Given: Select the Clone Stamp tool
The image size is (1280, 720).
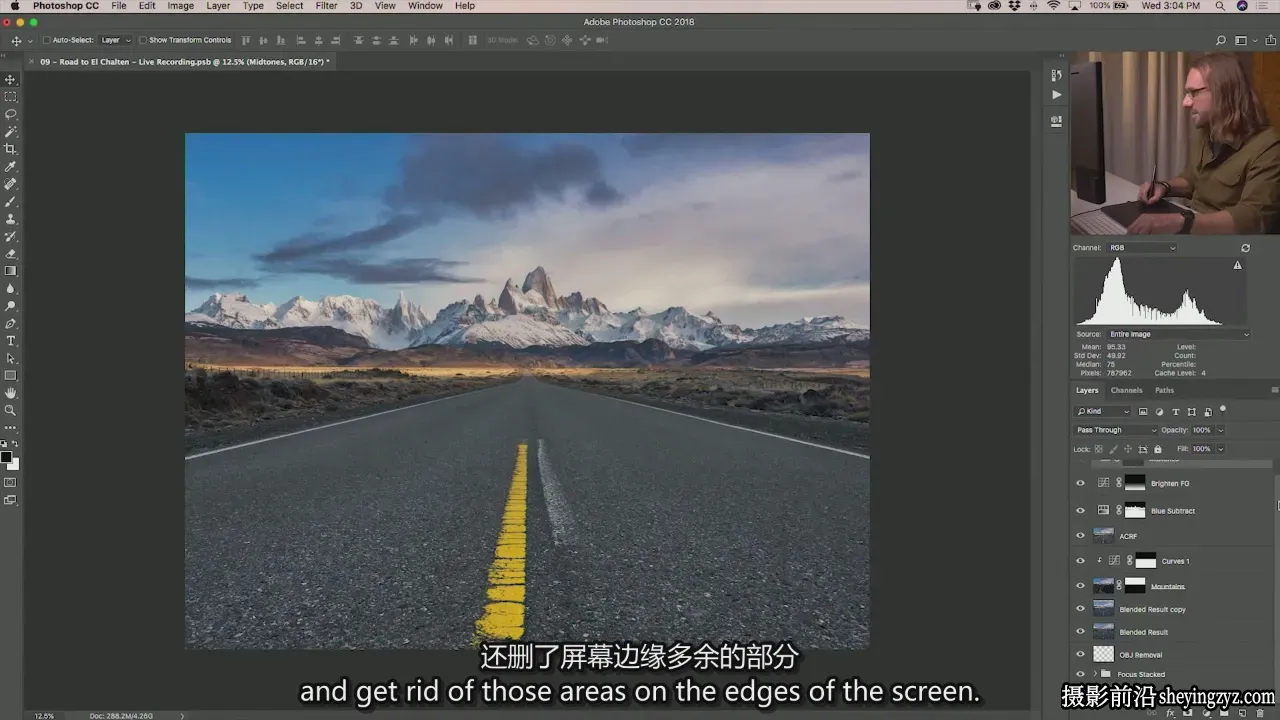Looking at the screenshot, I should click(x=11, y=218).
